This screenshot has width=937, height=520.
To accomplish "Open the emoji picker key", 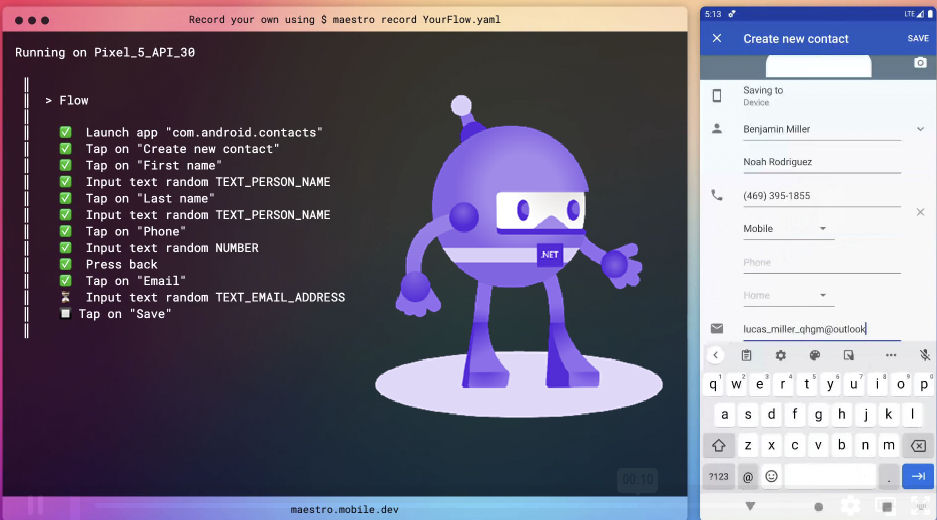I will (x=771, y=477).
